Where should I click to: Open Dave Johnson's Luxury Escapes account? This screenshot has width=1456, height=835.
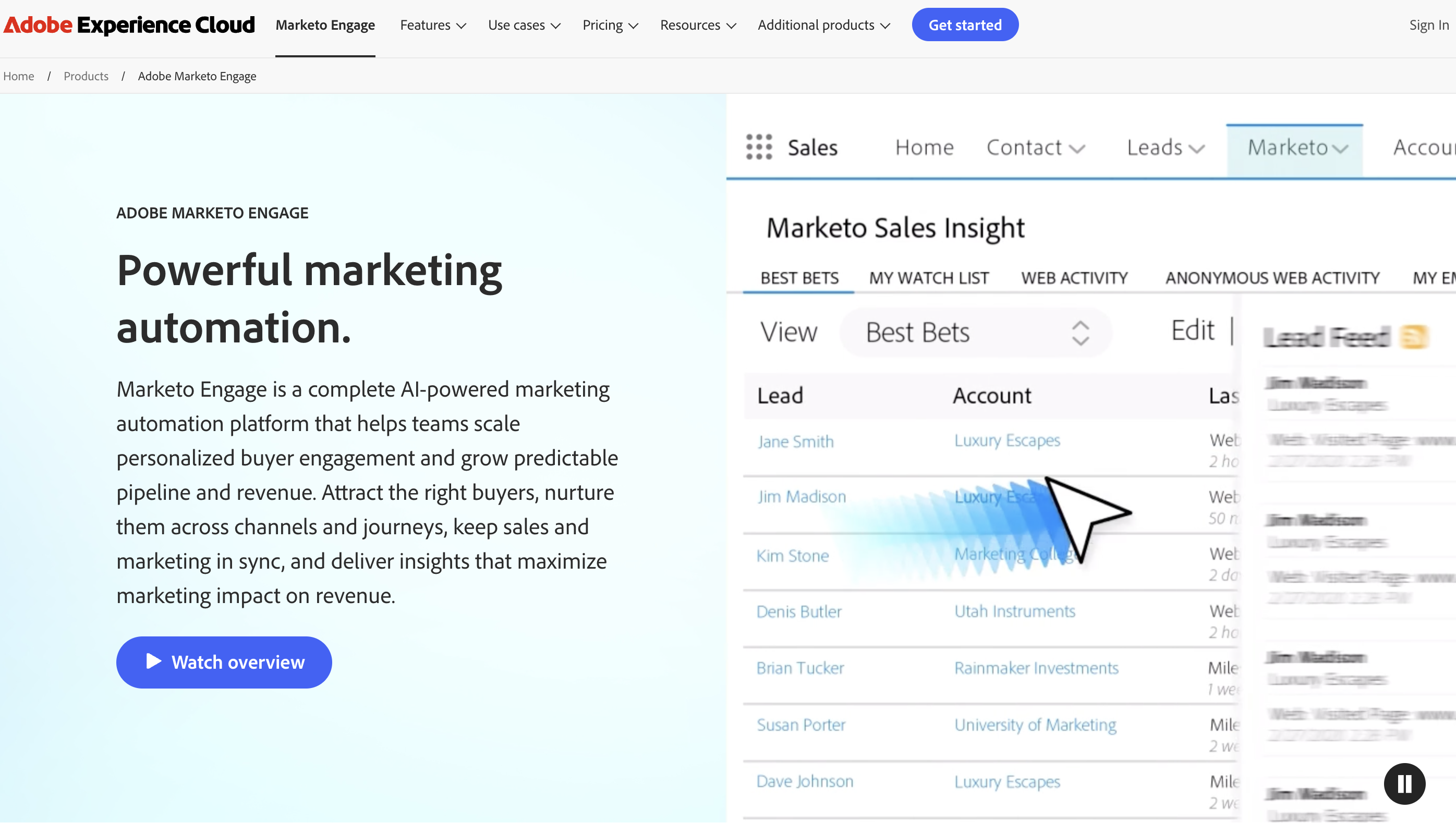click(x=1007, y=782)
